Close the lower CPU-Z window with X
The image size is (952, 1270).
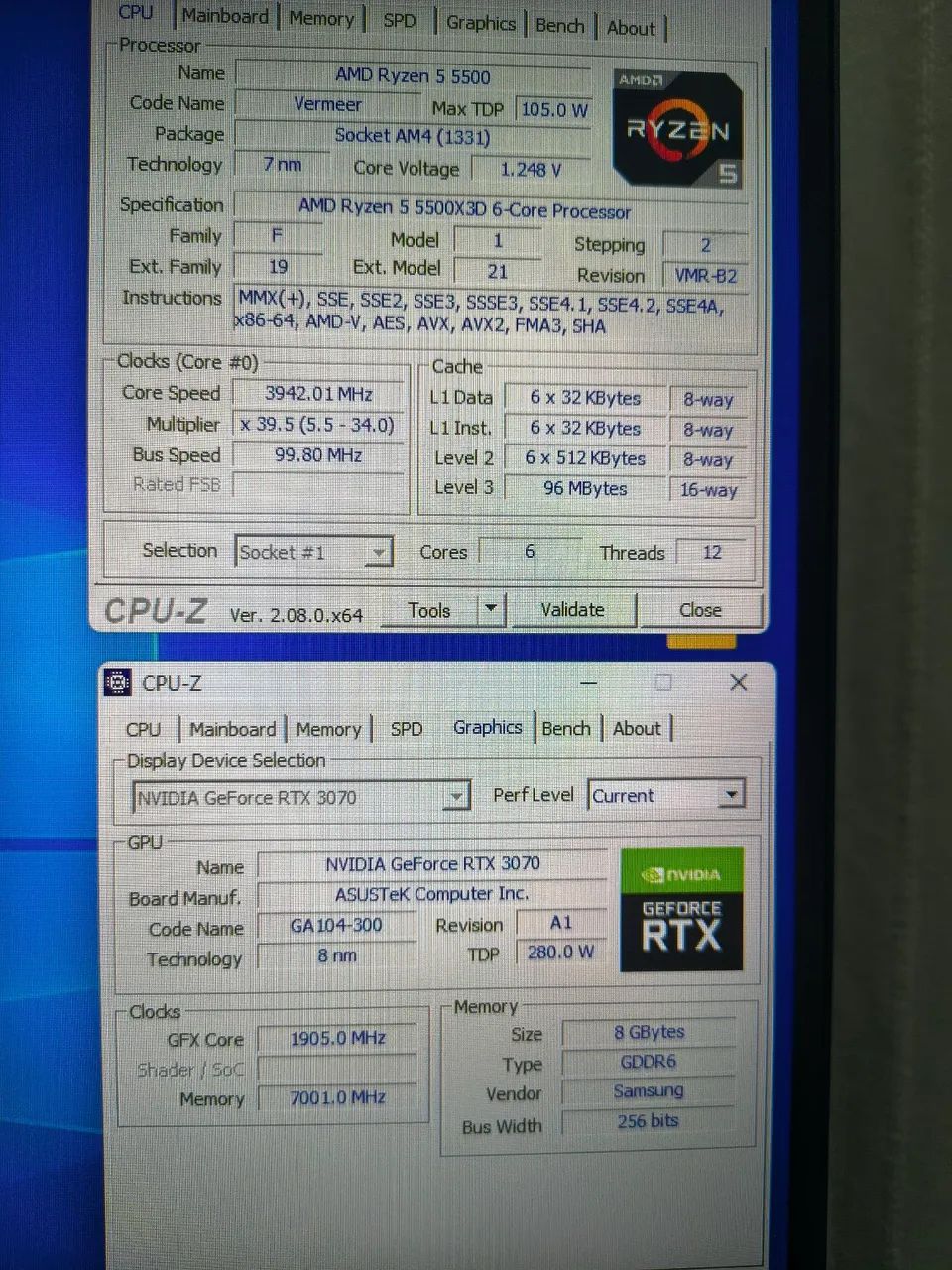point(738,682)
